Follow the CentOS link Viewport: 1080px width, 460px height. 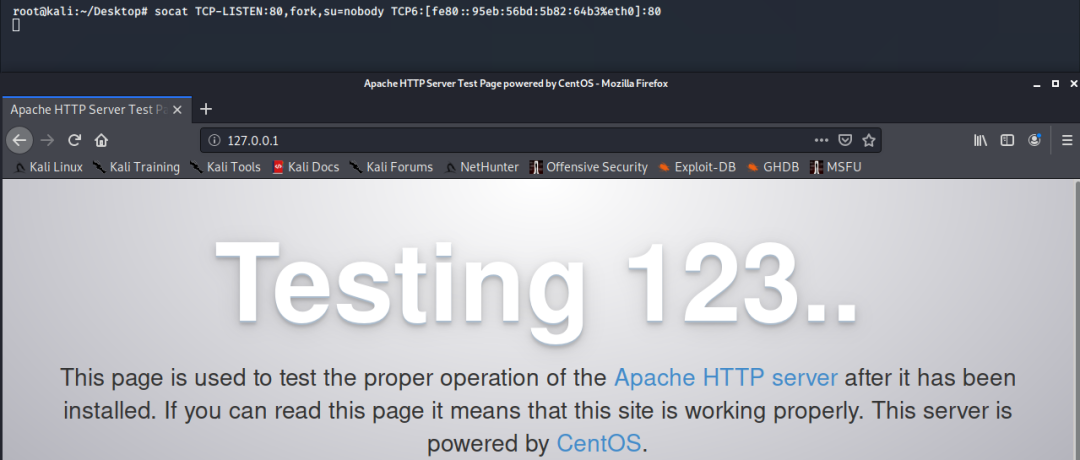(x=598, y=443)
